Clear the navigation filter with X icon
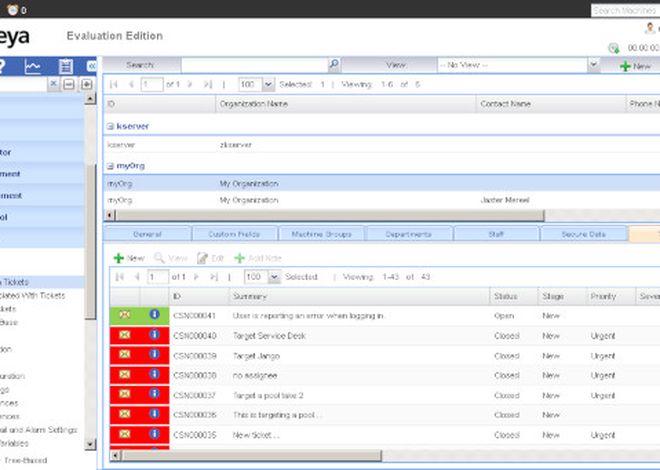The height and width of the screenshot is (470, 660). coord(53,84)
